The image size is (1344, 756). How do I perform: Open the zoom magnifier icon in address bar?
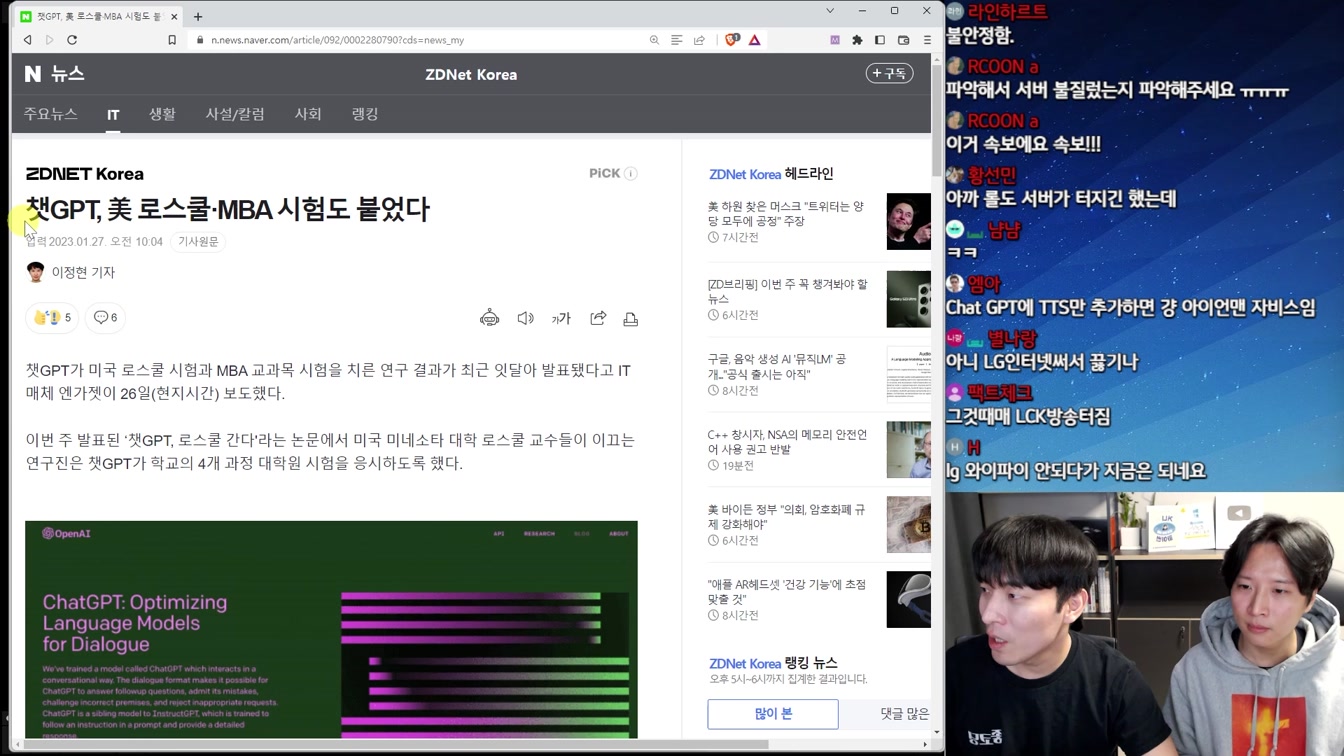pyautogui.click(x=654, y=40)
